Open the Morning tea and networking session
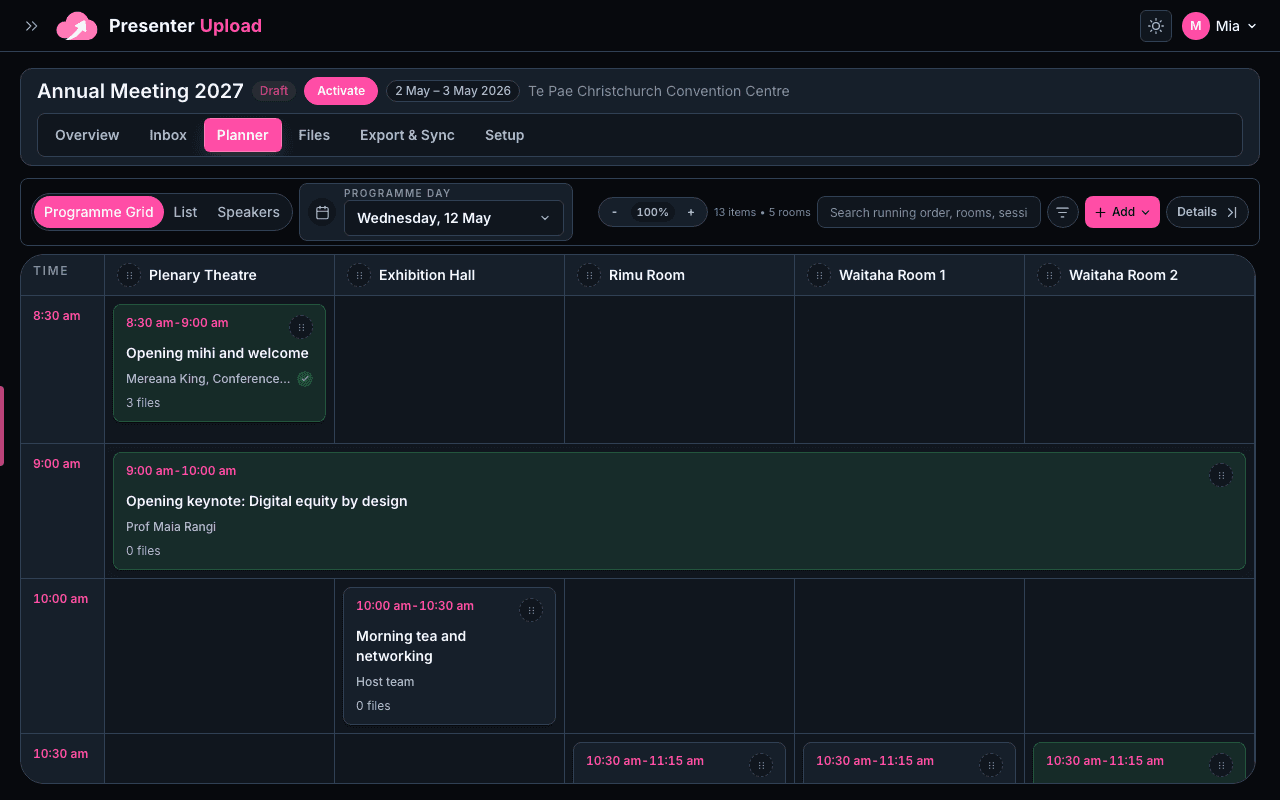 [x=449, y=656]
